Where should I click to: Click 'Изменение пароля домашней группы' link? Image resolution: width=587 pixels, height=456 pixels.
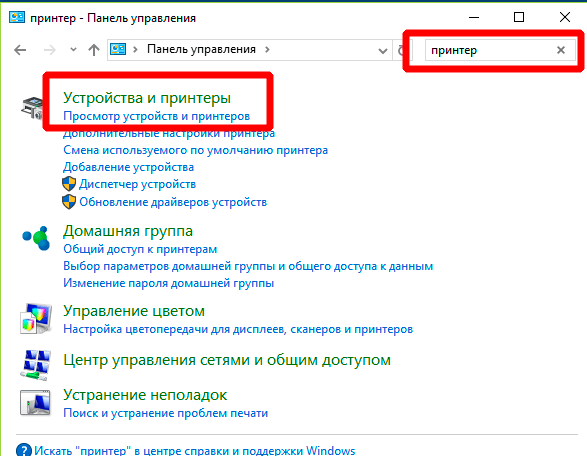tap(168, 283)
